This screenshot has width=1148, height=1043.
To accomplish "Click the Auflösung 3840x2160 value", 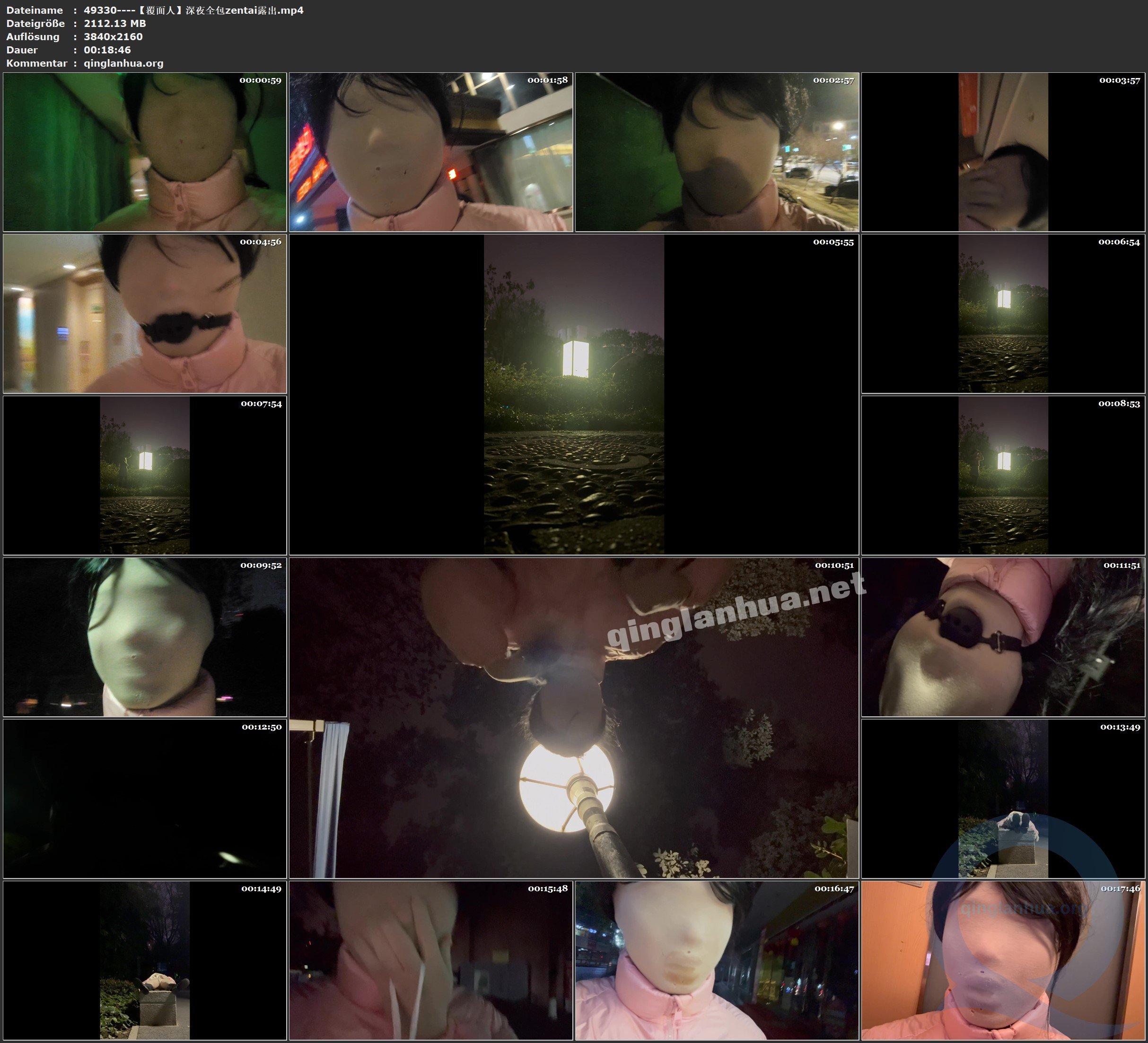I will (x=114, y=36).
